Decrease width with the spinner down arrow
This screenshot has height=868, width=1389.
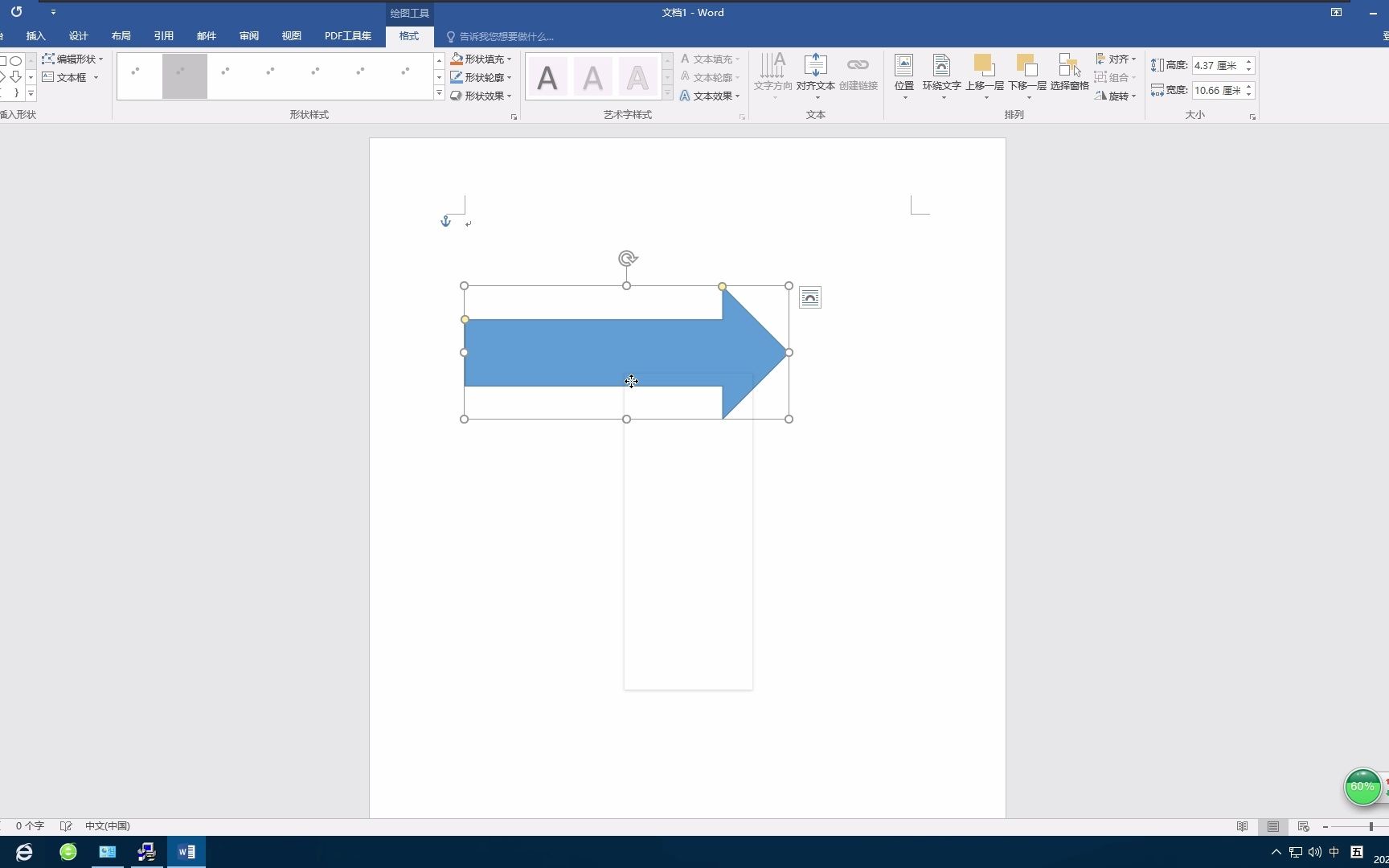[1249, 95]
